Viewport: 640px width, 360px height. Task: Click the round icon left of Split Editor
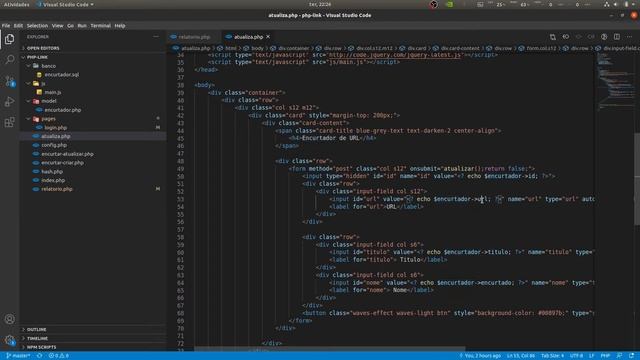click(x=604, y=37)
